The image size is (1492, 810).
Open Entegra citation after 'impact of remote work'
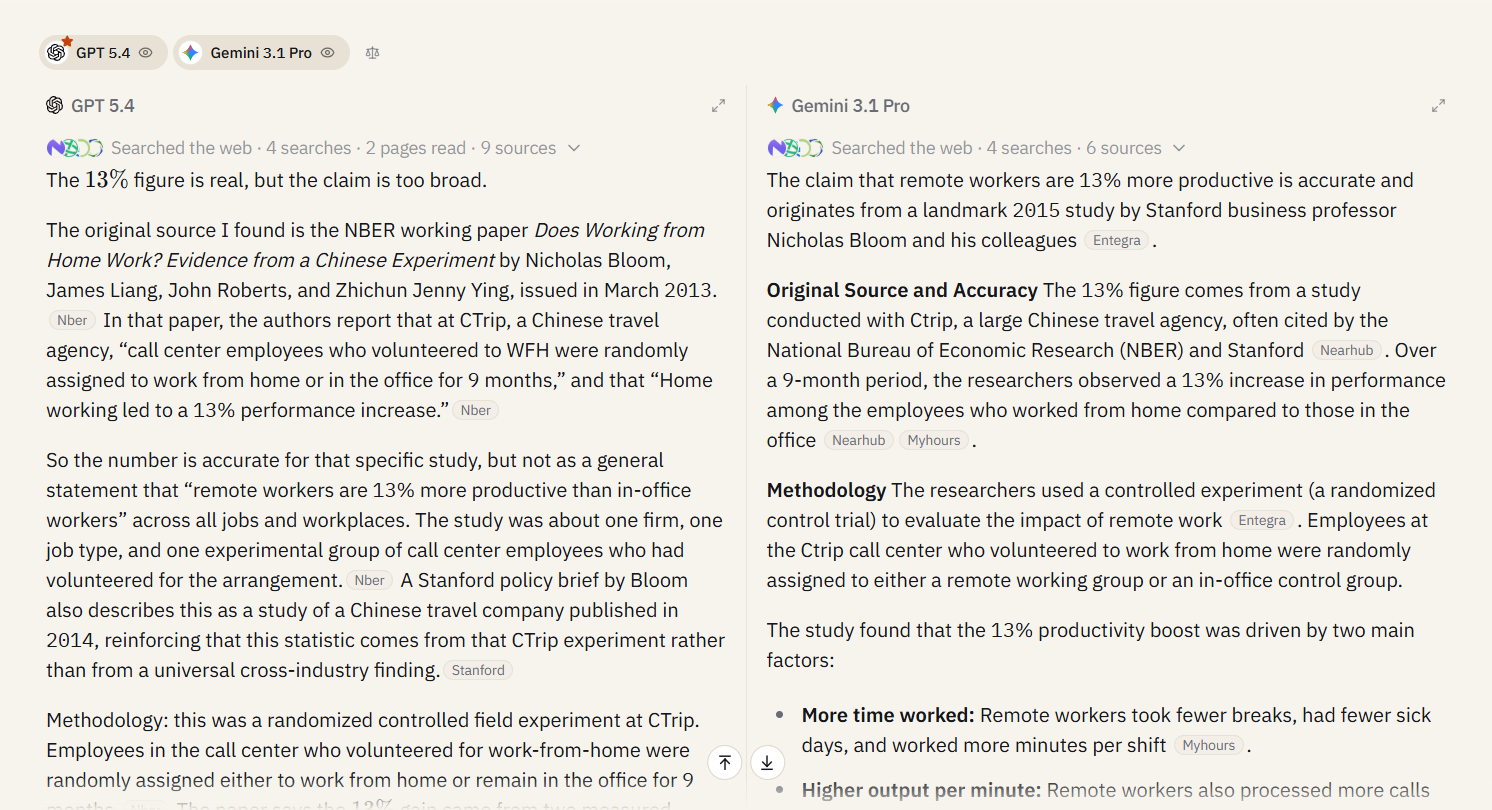(1262, 521)
